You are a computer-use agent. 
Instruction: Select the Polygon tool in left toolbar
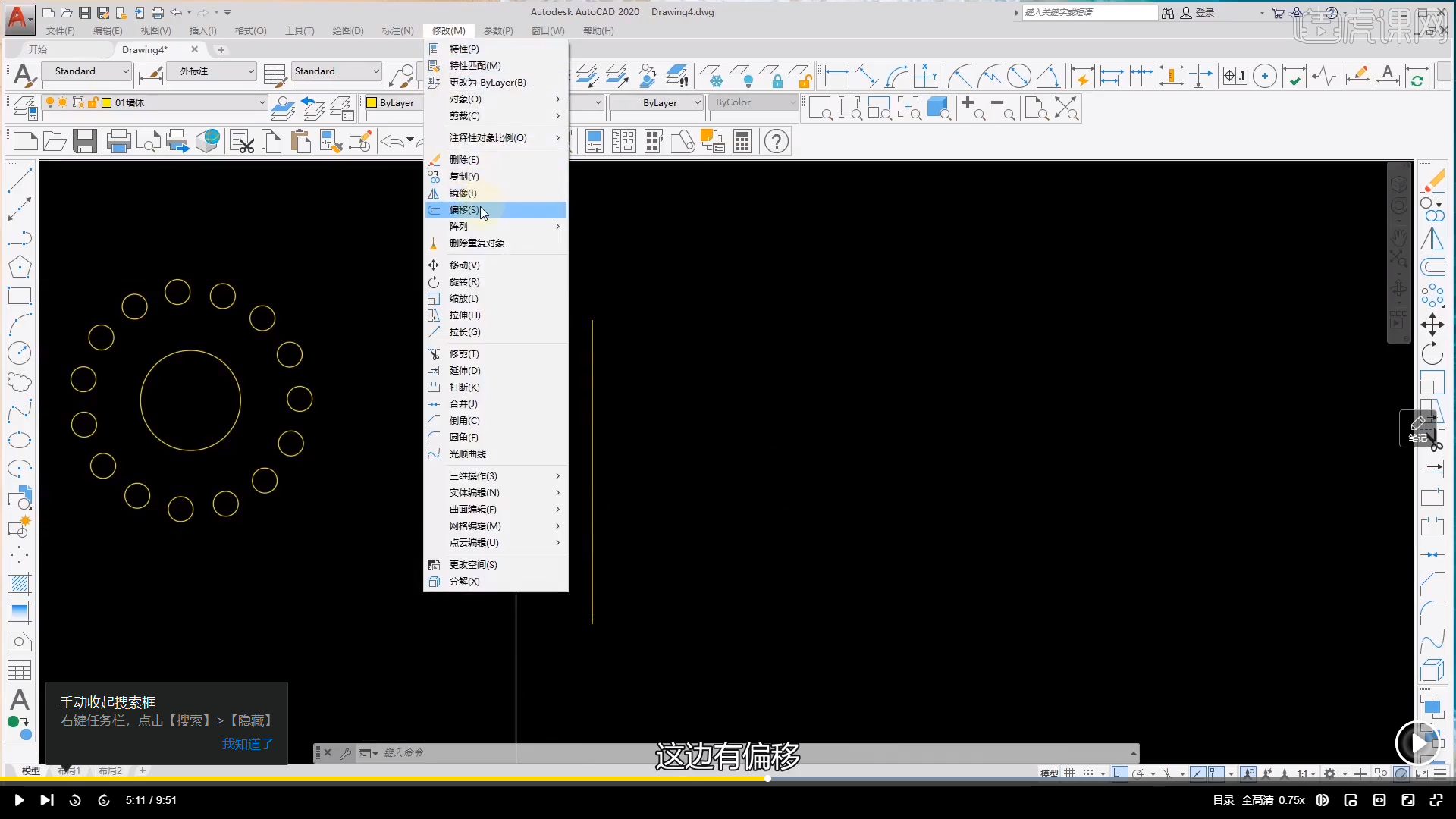click(x=20, y=267)
